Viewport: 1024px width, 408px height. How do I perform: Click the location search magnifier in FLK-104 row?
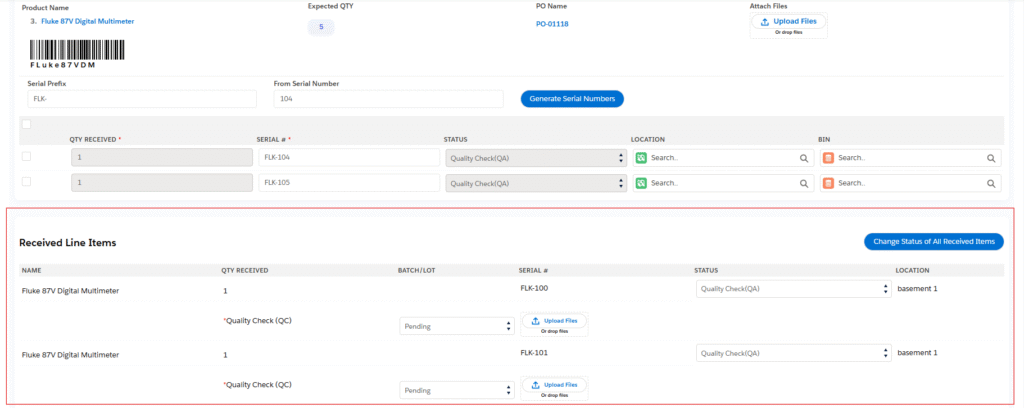803,158
